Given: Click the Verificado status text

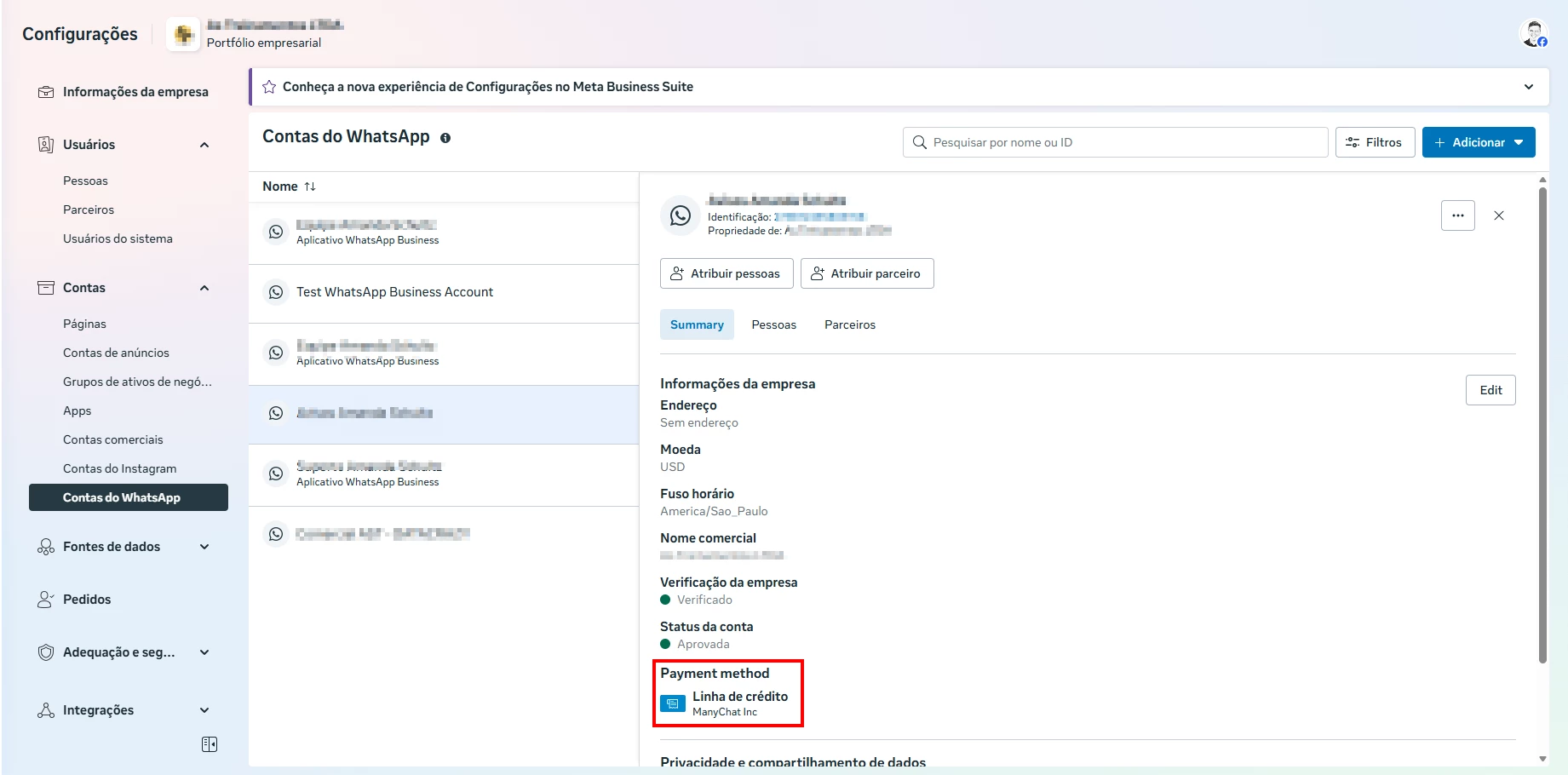Looking at the screenshot, I should (x=704, y=600).
